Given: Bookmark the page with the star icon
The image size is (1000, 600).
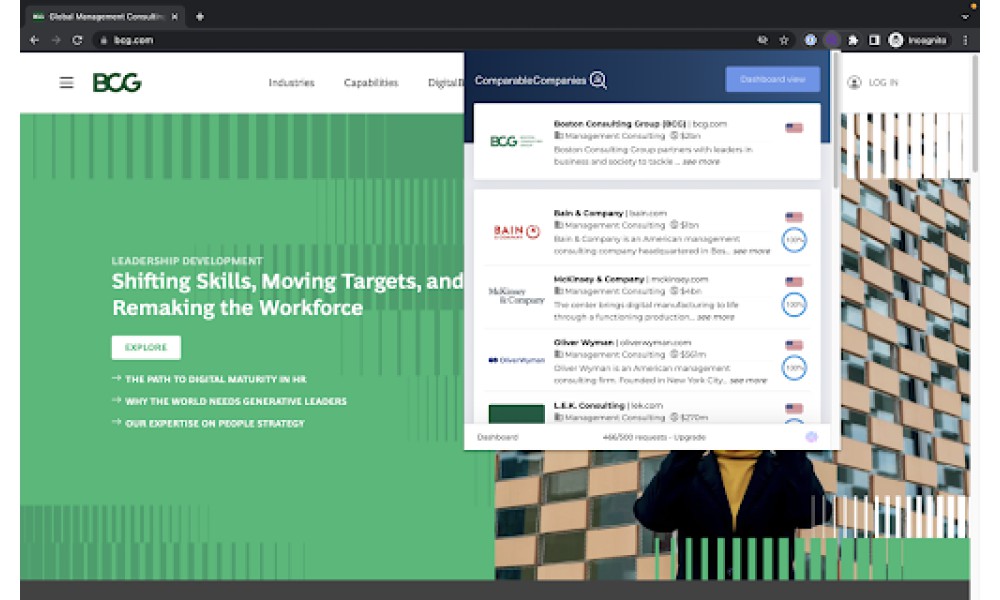Looking at the screenshot, I should [784, 40].
